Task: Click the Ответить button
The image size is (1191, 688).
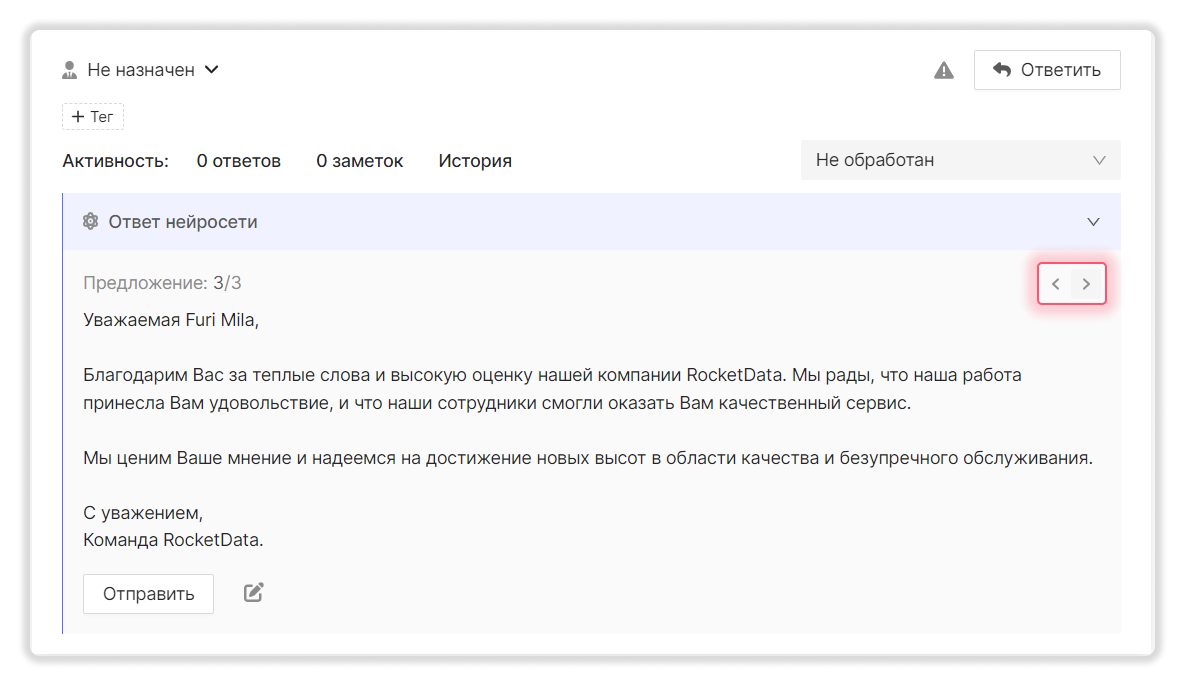Action: click(x=1047, y=69)
